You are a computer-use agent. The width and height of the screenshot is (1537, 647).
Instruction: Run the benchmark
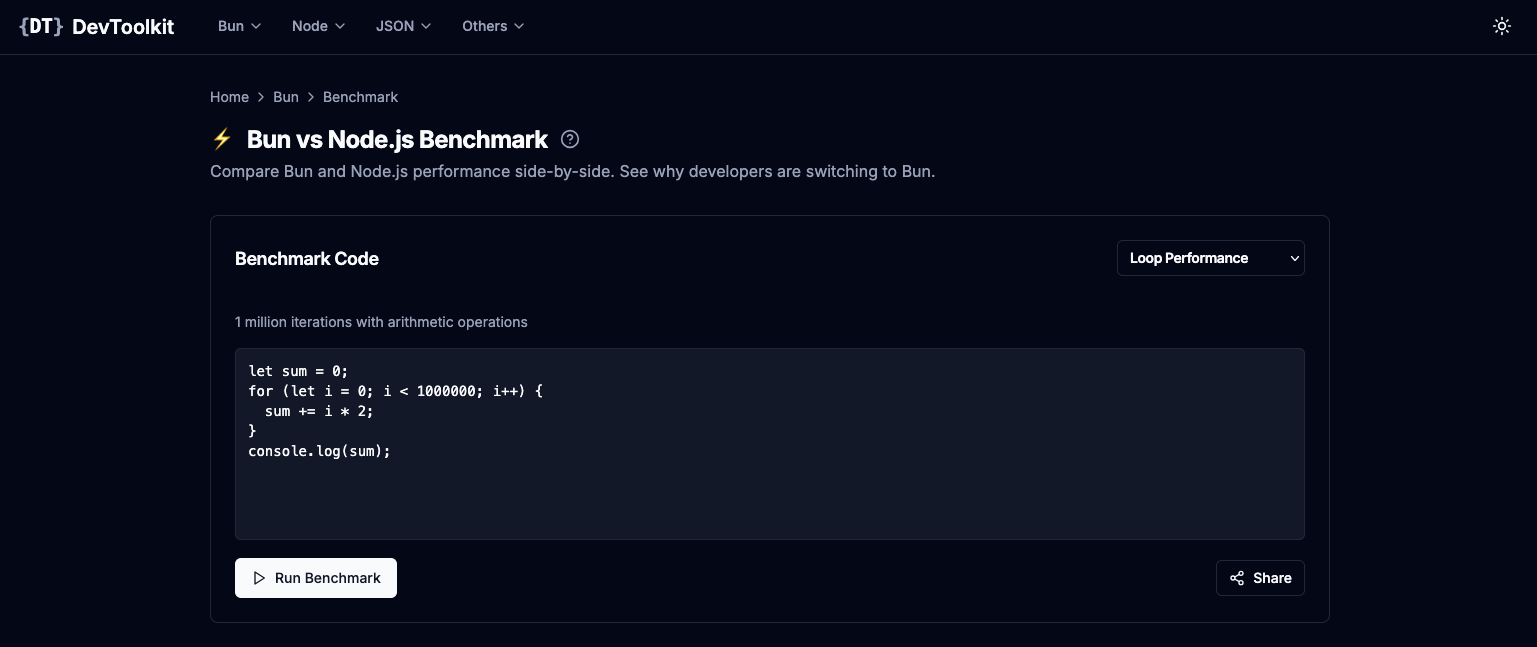pyautogui.click(x=316, y=578)
